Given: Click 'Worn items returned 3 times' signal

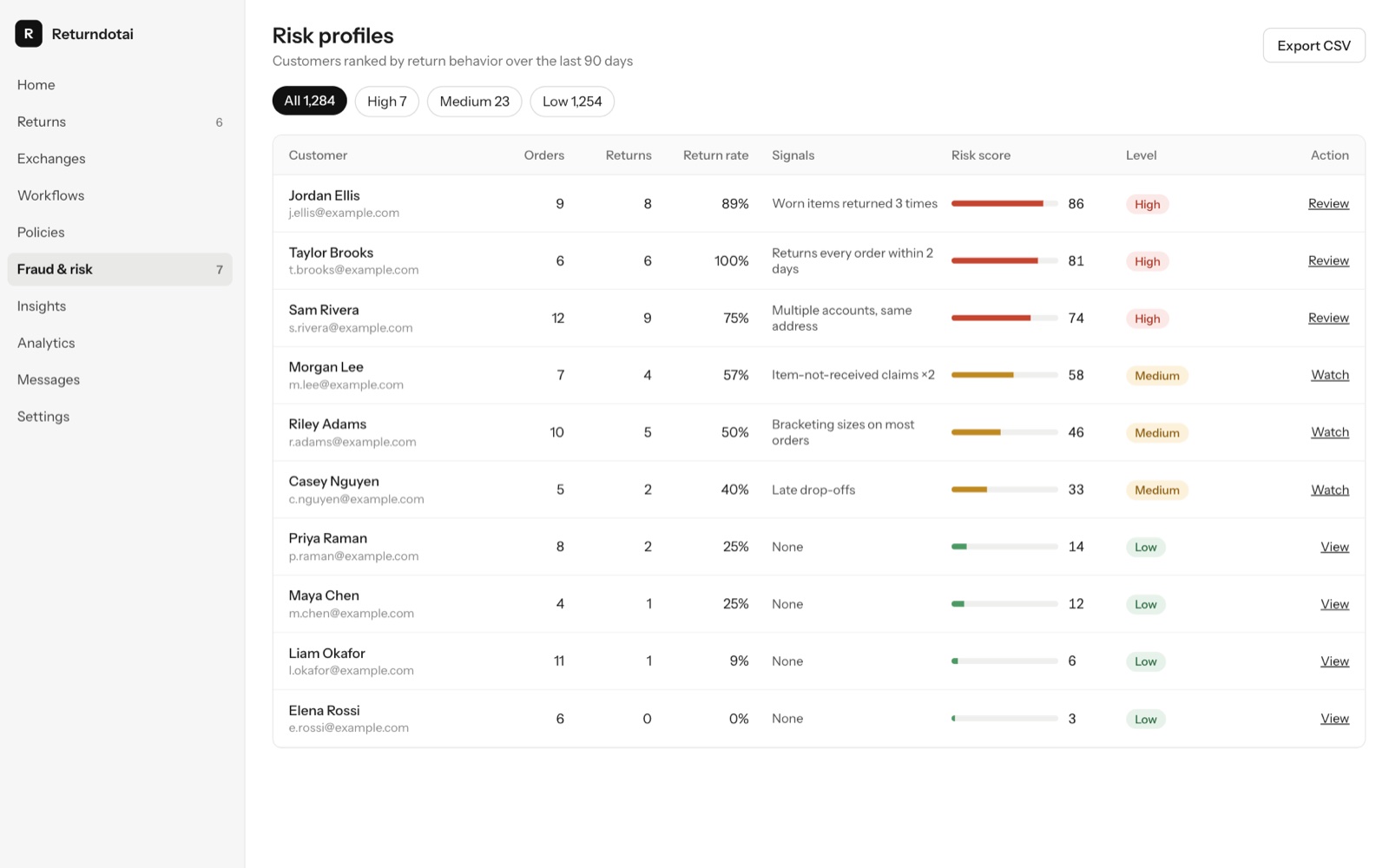Looking at the screenshot, I should pos(854,203).
